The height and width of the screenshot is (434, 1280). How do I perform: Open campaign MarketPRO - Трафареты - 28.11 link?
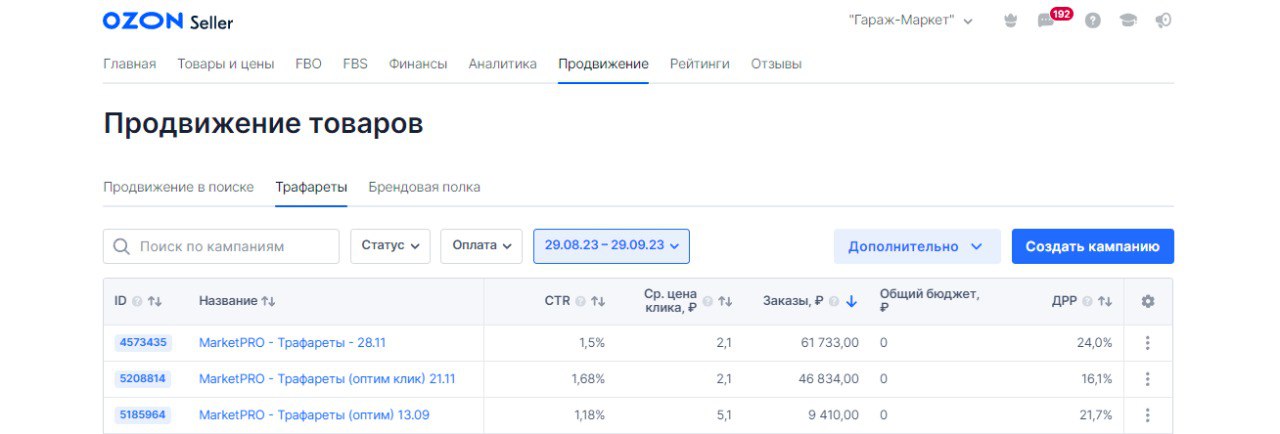tap(292, 343)
